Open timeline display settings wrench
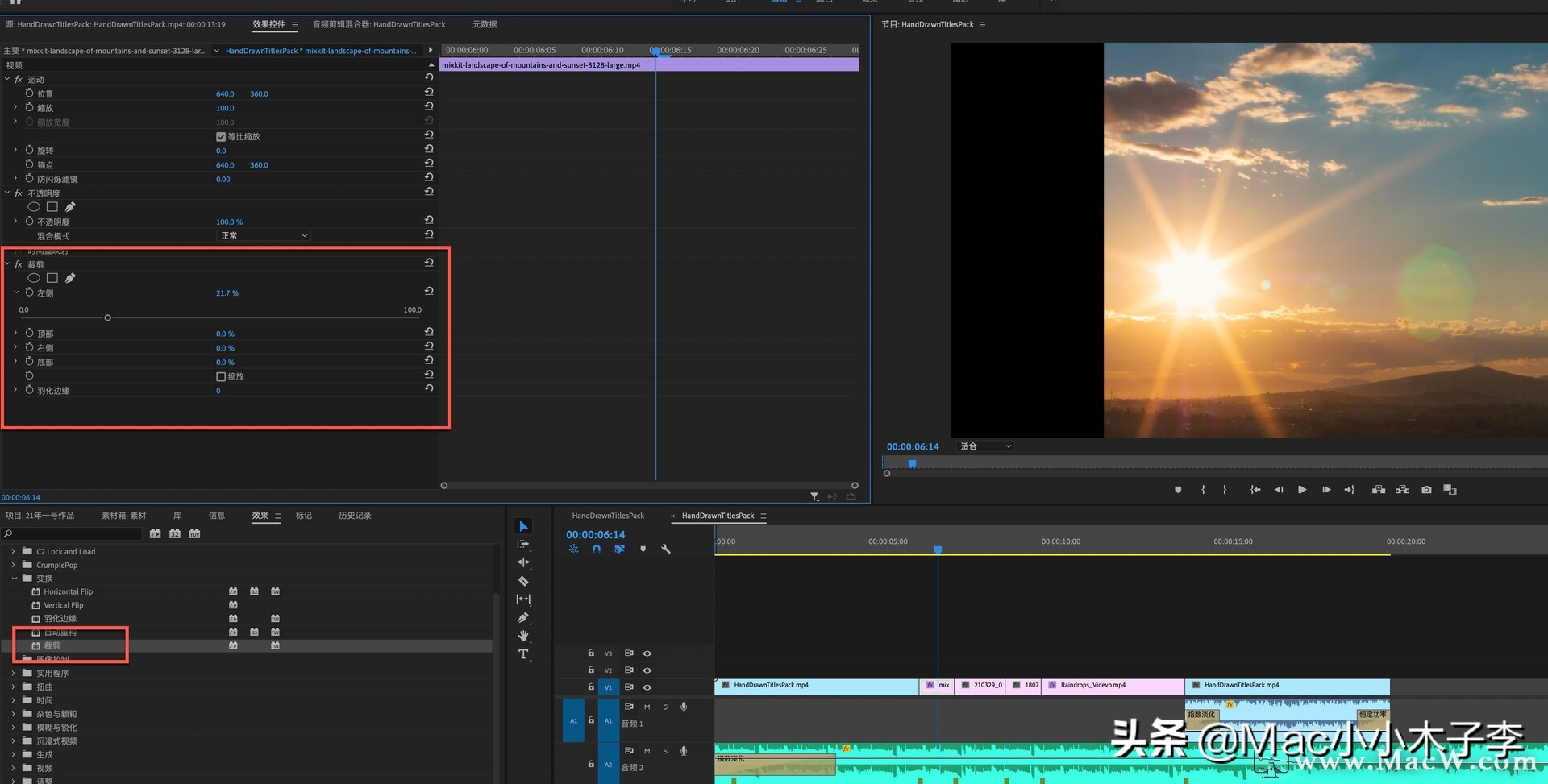The image size is (1548, 784). 666,550
